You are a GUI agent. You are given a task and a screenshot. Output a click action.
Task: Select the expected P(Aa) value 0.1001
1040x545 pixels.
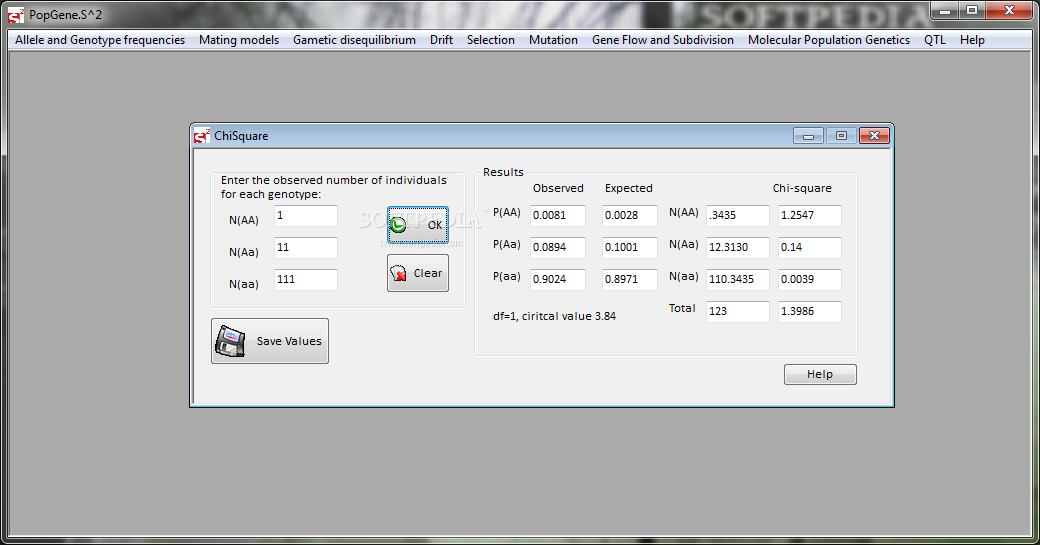tap(629, 247)
